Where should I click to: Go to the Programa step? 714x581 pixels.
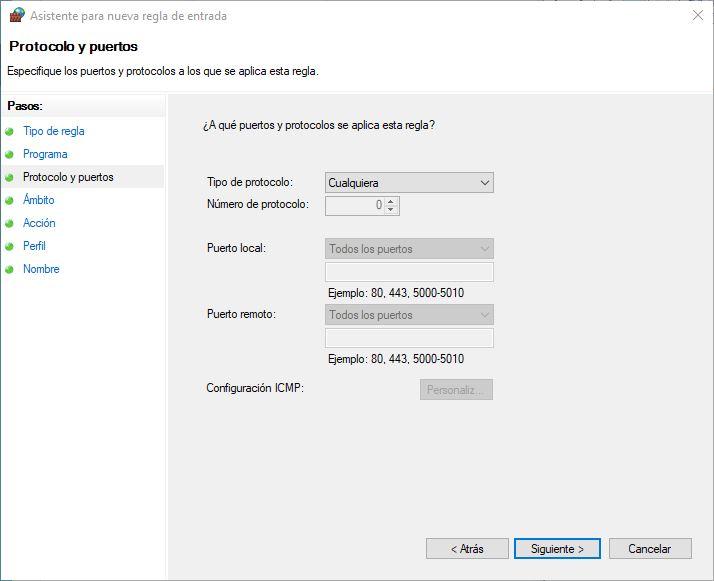tap(45, 154)
